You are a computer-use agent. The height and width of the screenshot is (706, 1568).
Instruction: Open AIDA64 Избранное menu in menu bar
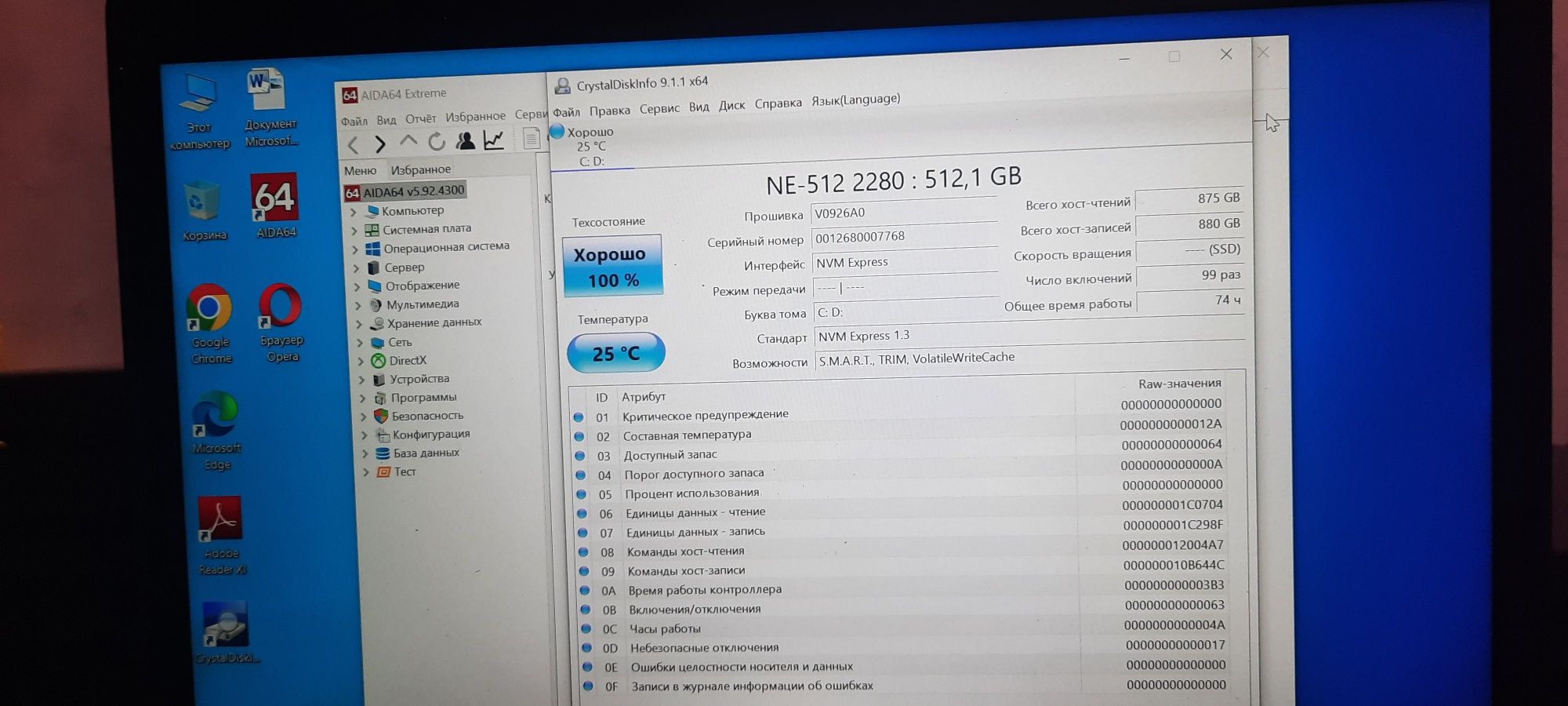coord(475,117)
